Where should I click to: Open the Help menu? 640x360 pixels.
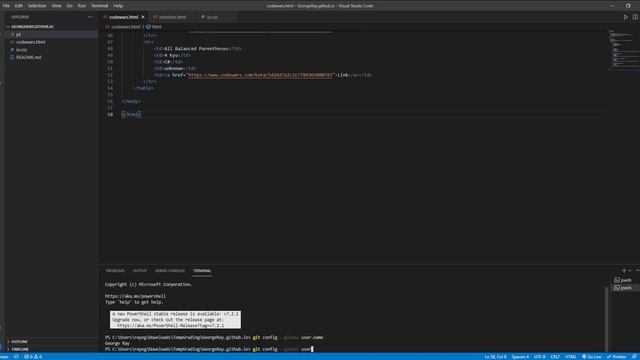(118, 6)
